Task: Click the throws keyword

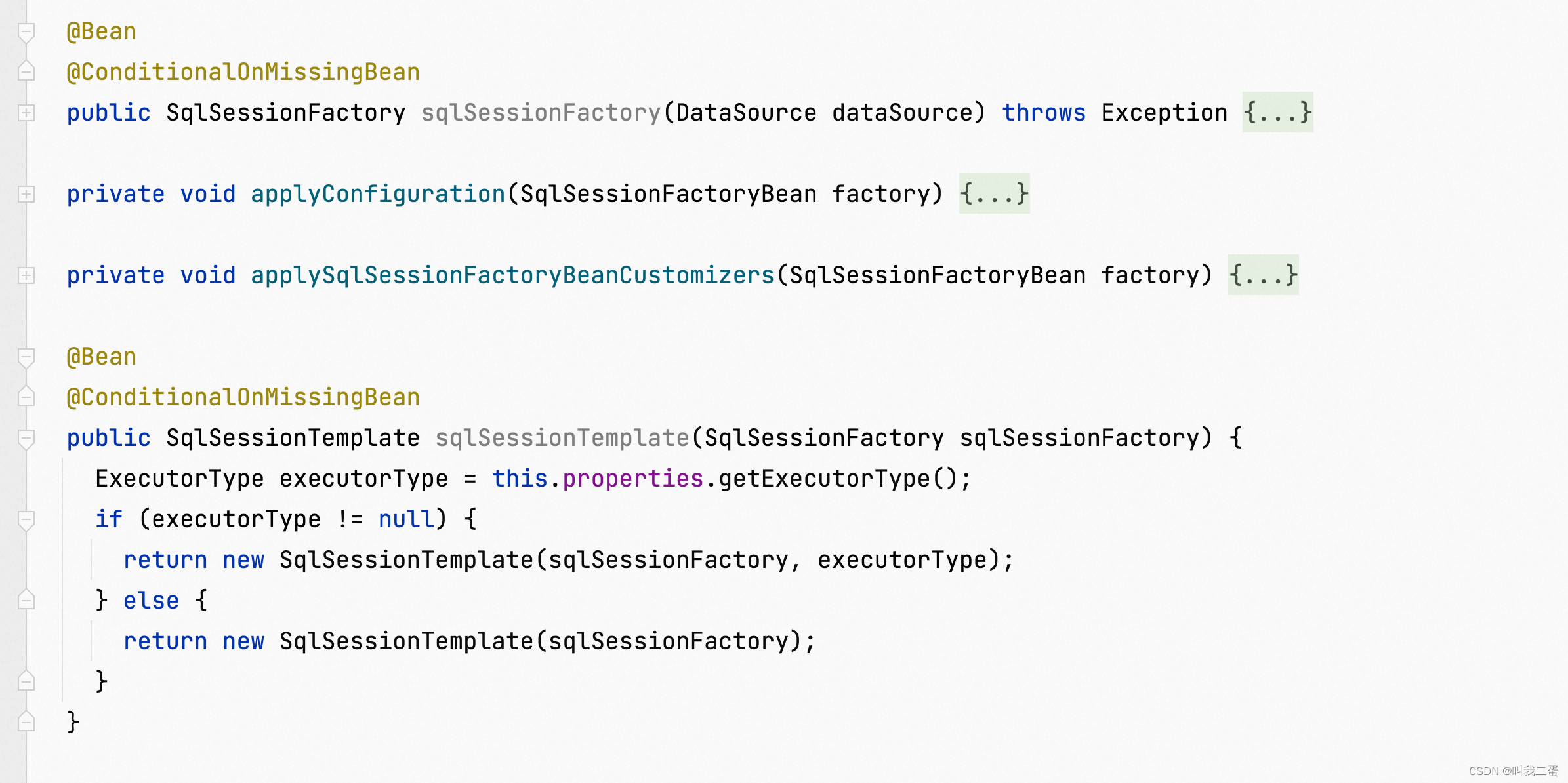Action: click(1043, 113)
